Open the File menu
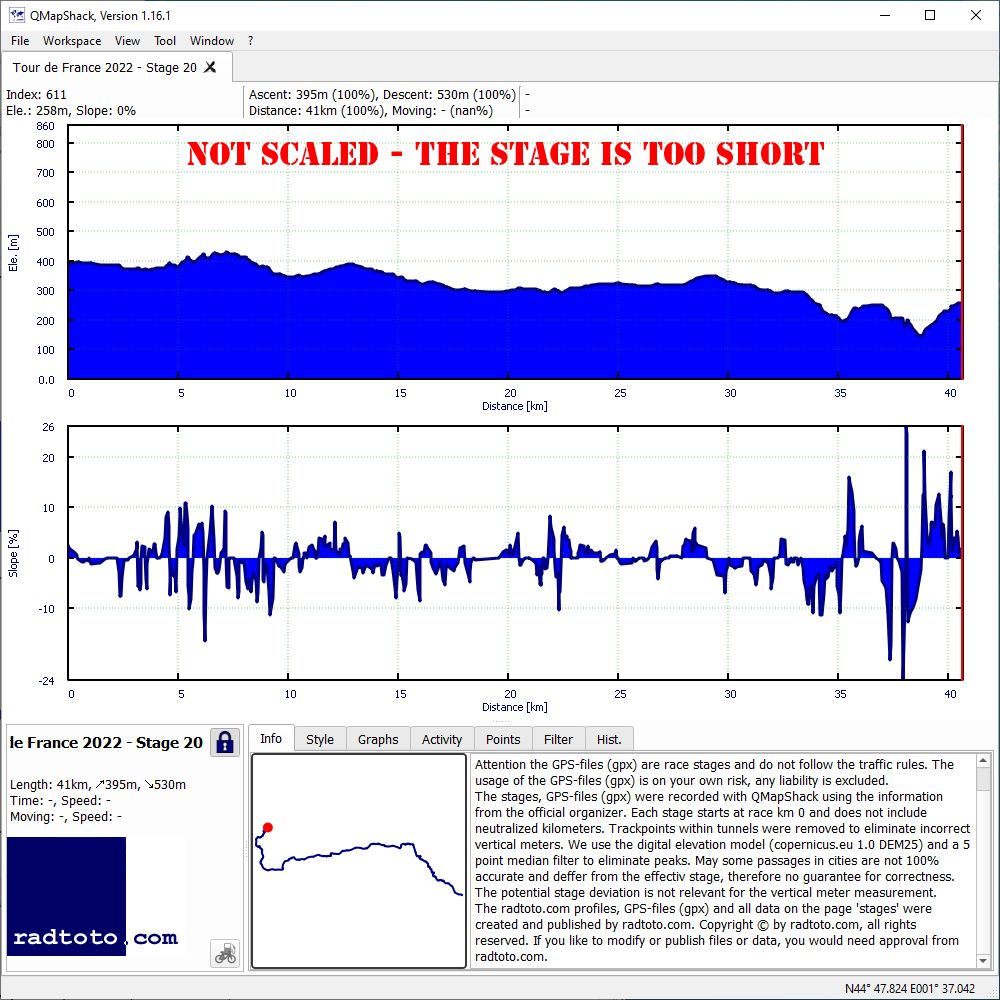This screenshot has width=1000, height=1000. 20,41
